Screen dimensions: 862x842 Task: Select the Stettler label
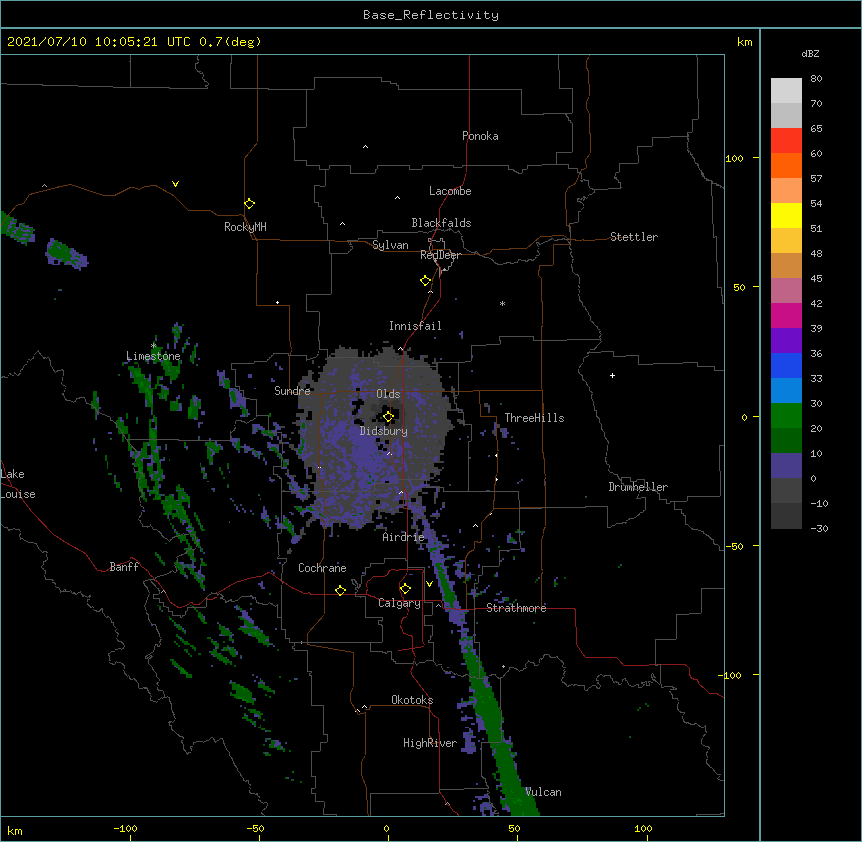tap(634, 237)
